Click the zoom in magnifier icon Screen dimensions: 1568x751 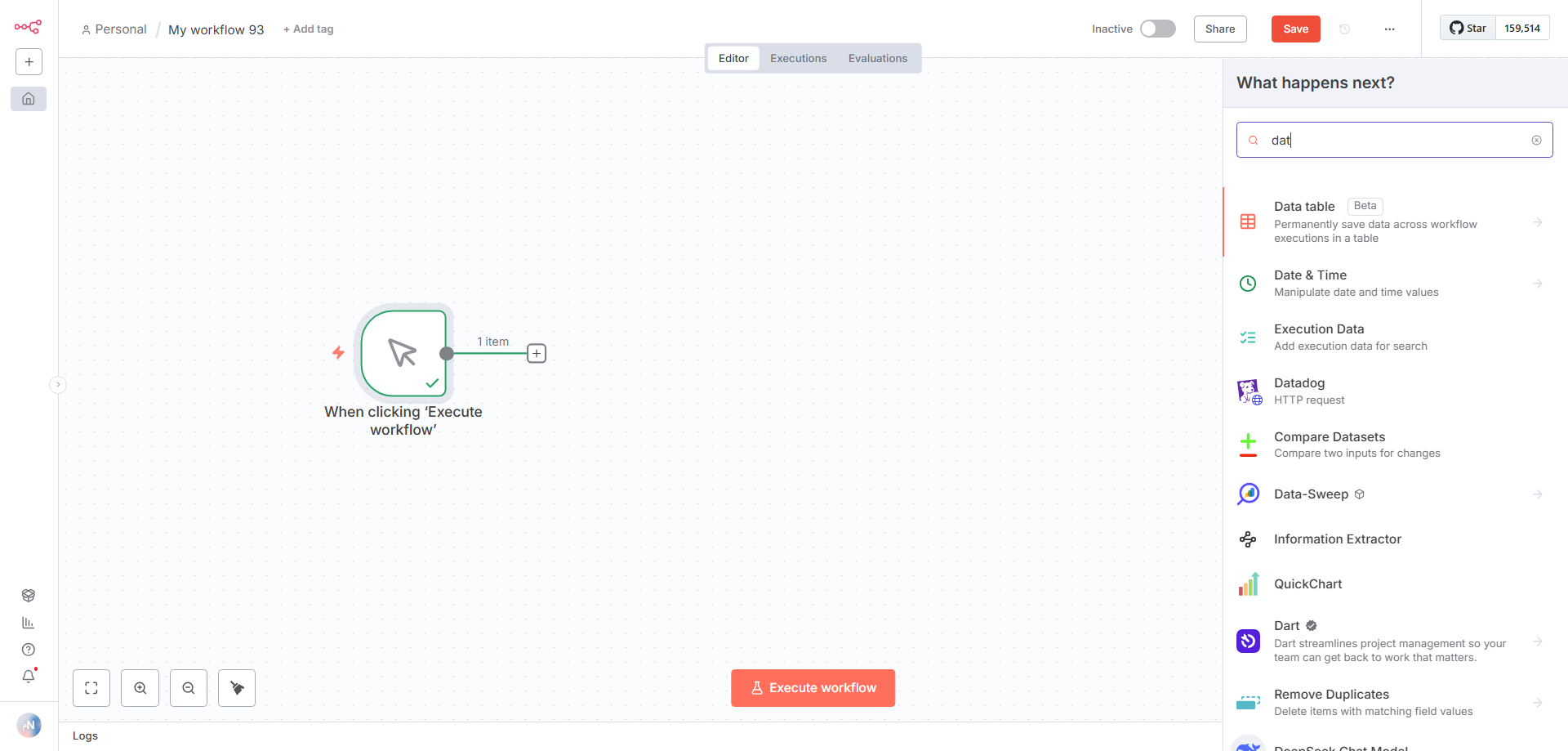[x=140, y=688]
